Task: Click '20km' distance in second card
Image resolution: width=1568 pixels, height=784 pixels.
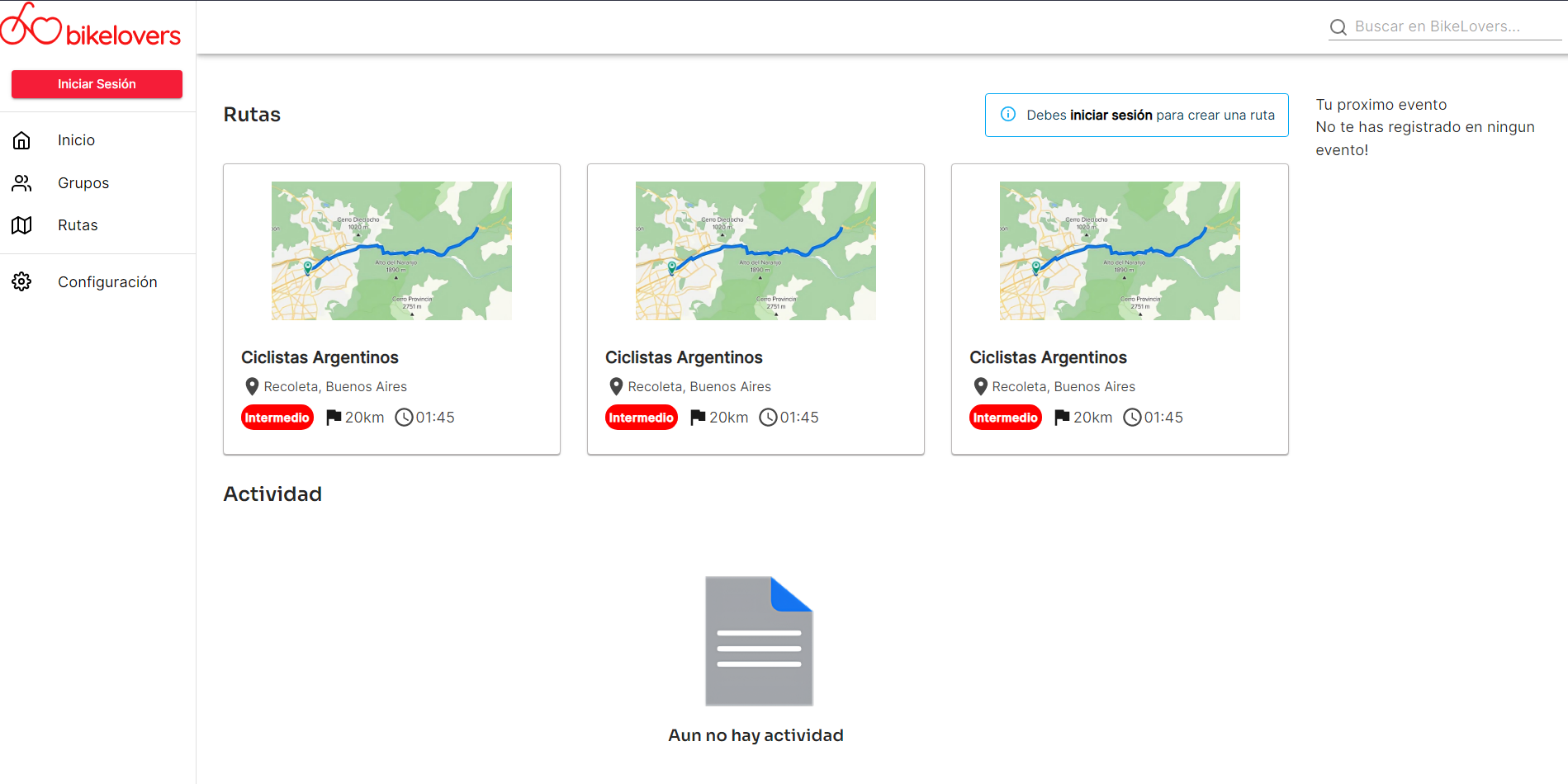Action: [x=729, y=418]
